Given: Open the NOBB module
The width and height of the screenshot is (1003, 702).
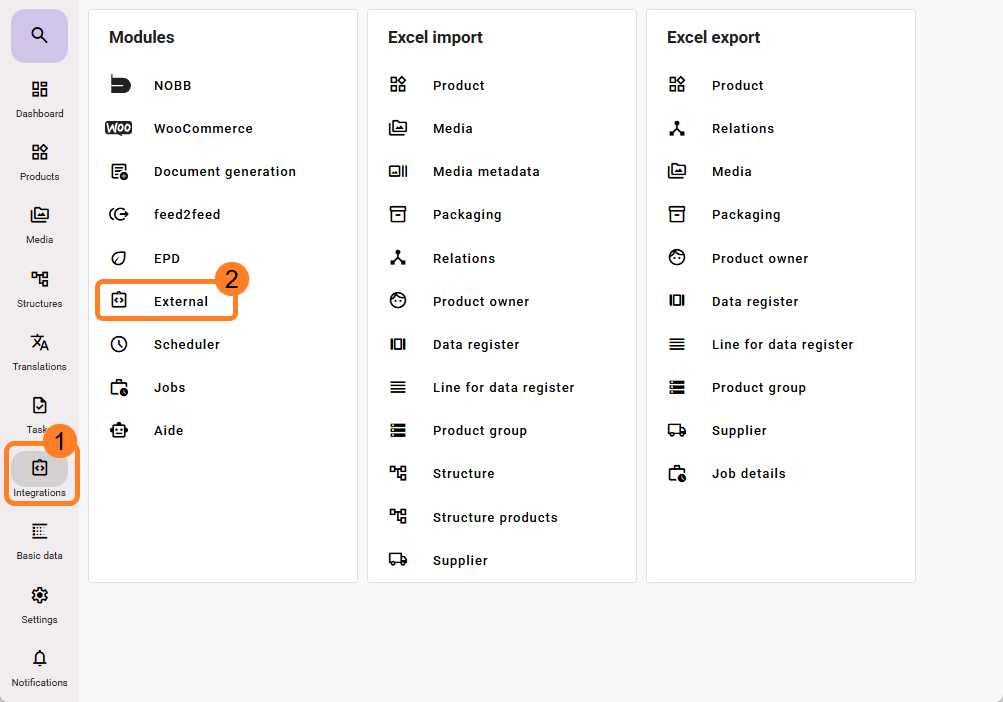Looking at the screenshot, I should (x=172, y=85).
